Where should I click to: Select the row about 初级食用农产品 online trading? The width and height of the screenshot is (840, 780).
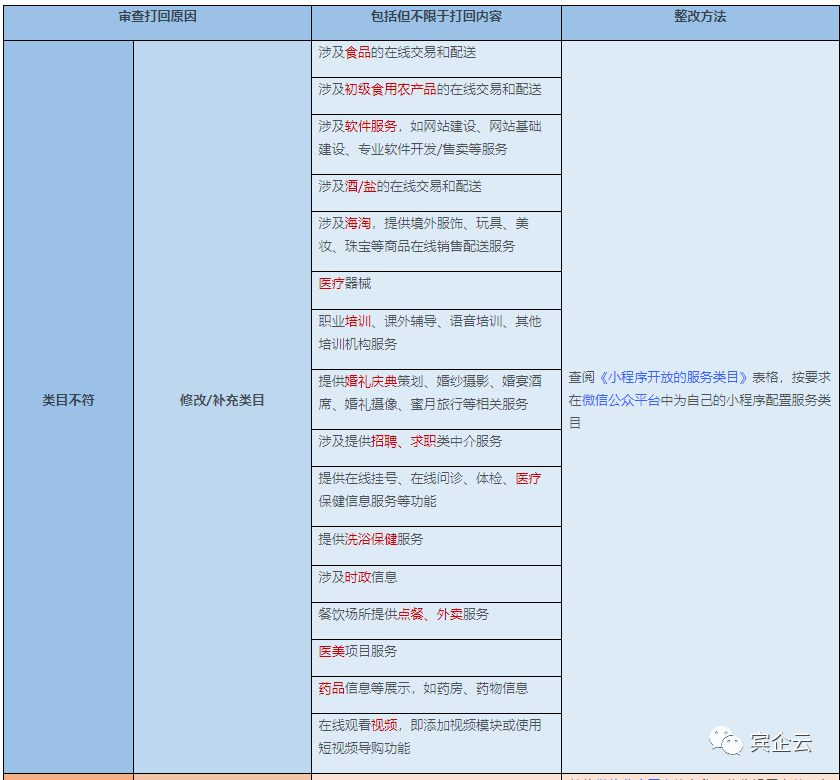[436, 96]
